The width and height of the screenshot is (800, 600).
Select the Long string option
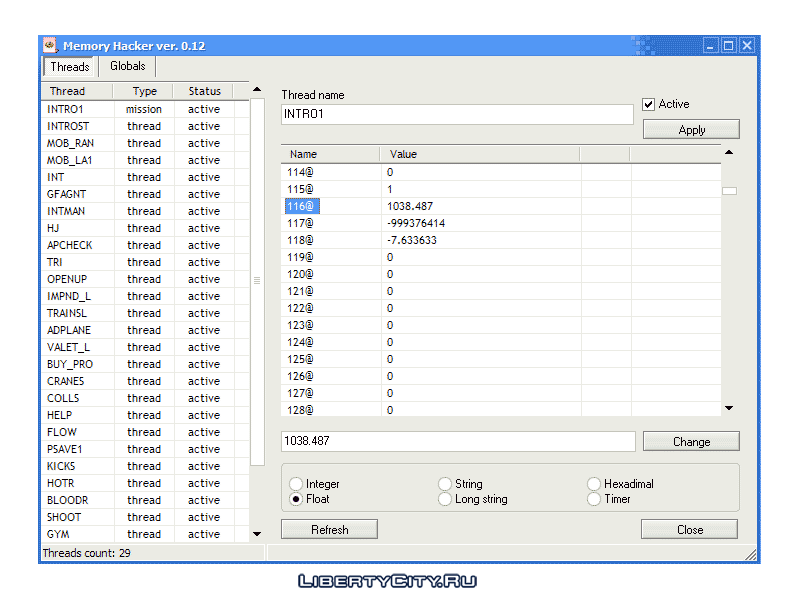[445, 499]
